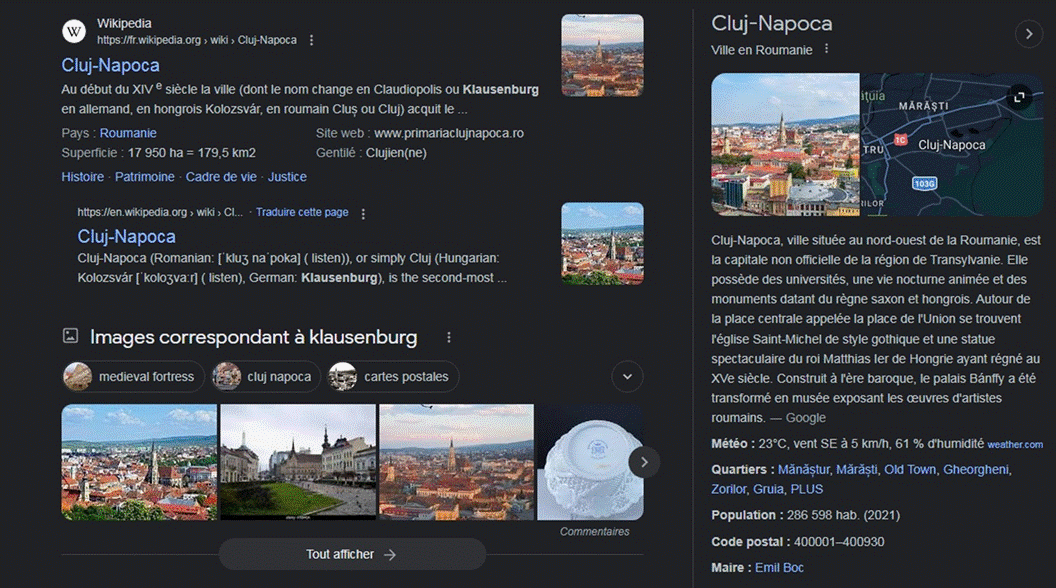Click the fr.wikipedia.org URL breadcrumb

197,40
